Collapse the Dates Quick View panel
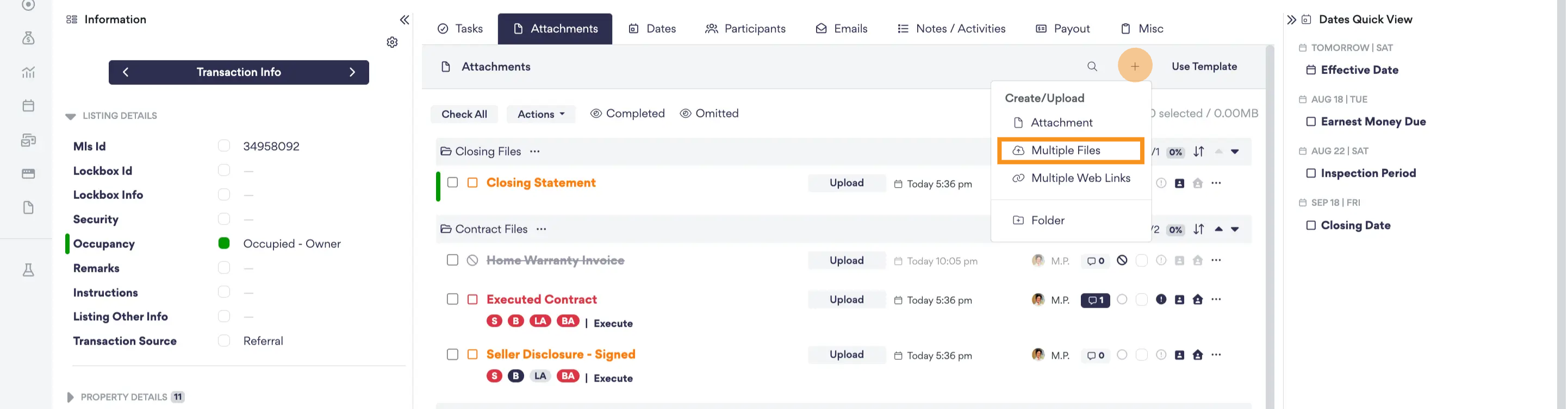Viewport: 1568px width, 409px height. 1291,20
